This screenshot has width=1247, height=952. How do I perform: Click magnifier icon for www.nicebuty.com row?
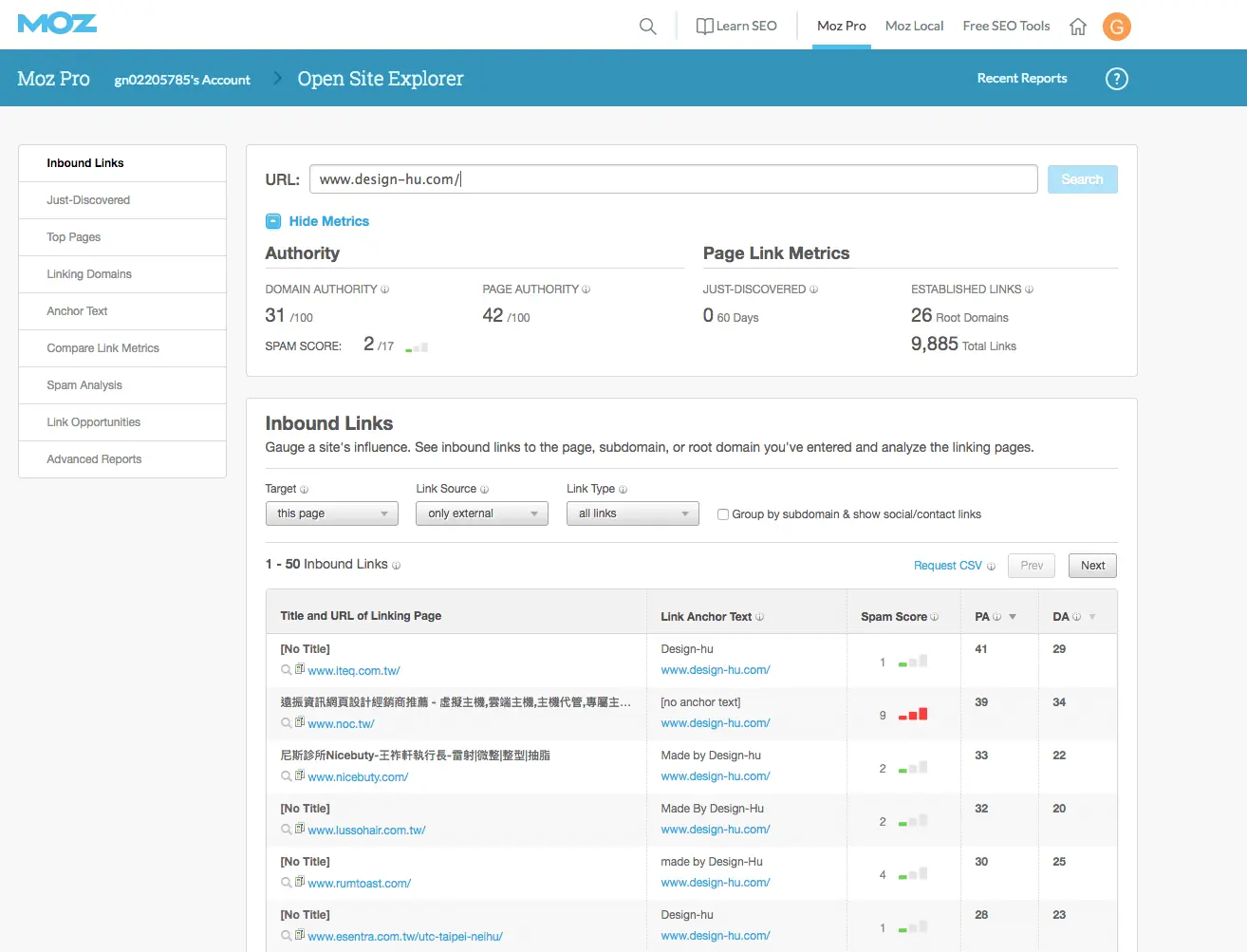tap(286, 776)
